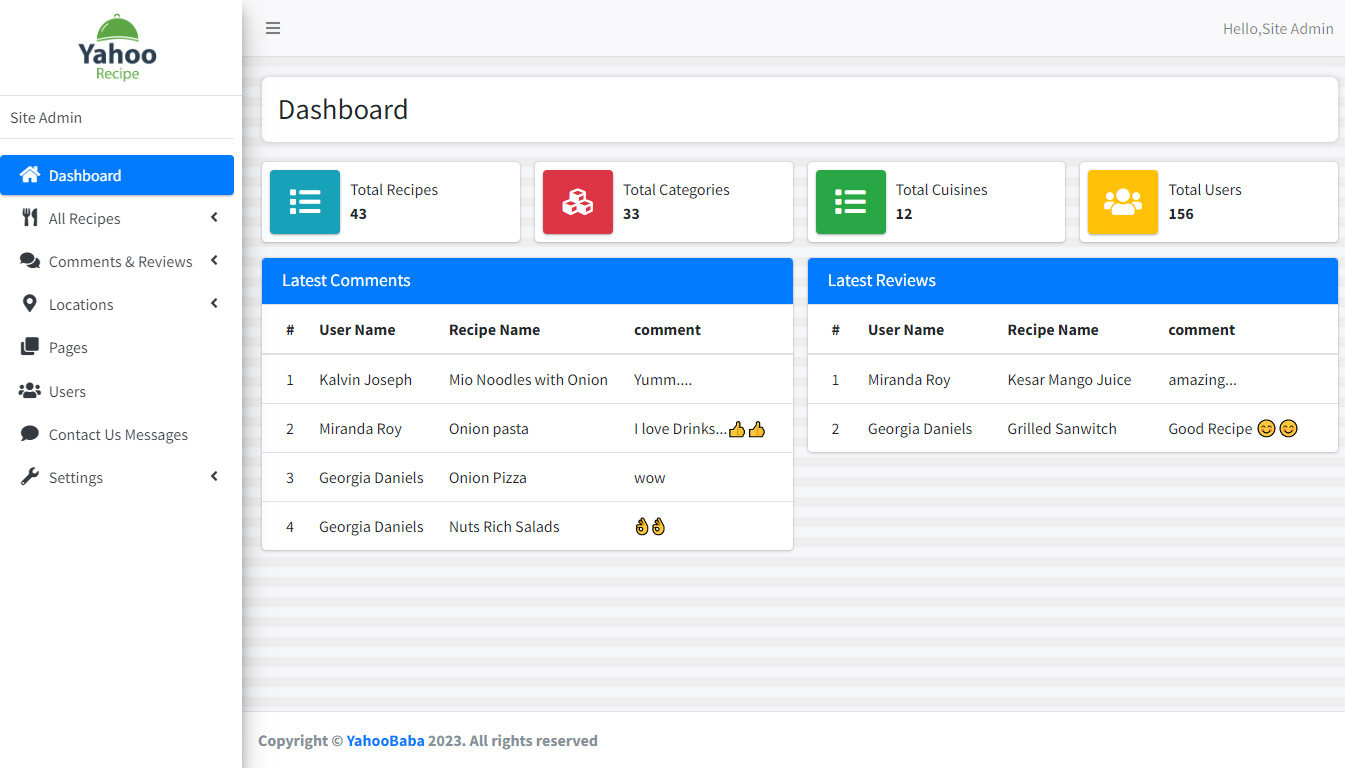The width and height of the screenshot is (1345, 768).
Task: Click the green Total Cuisines tile icon
Action: click(850, 202)
